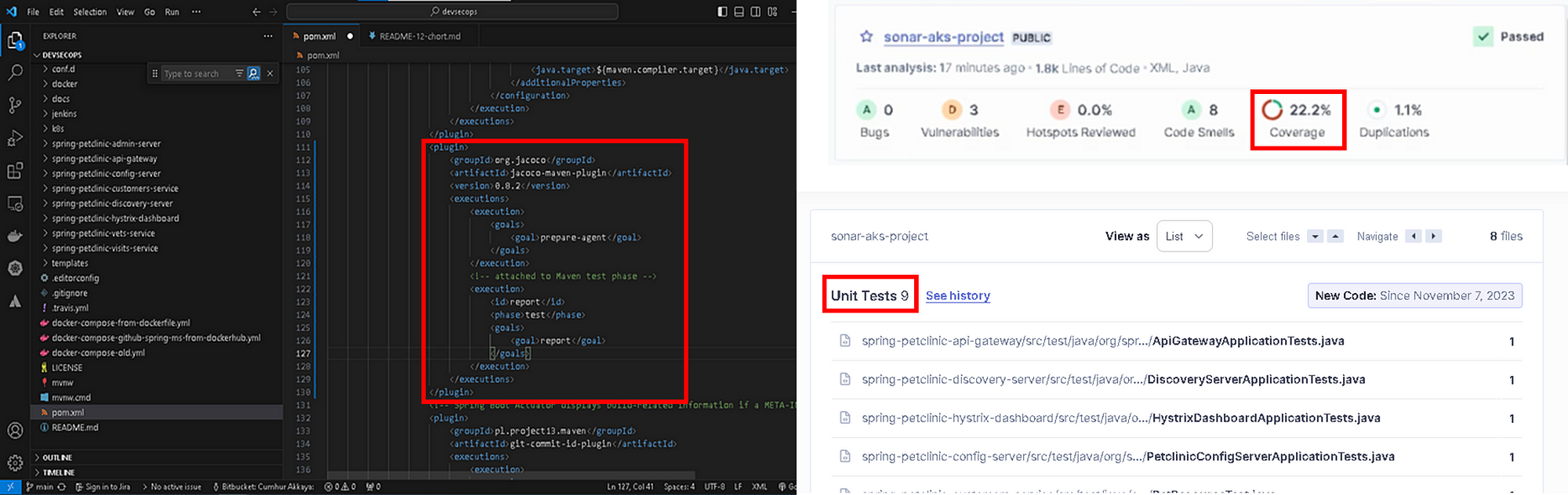Click Ln 127, Col 41 status entry
This screenshot has width=1568, height=495.
630,487
